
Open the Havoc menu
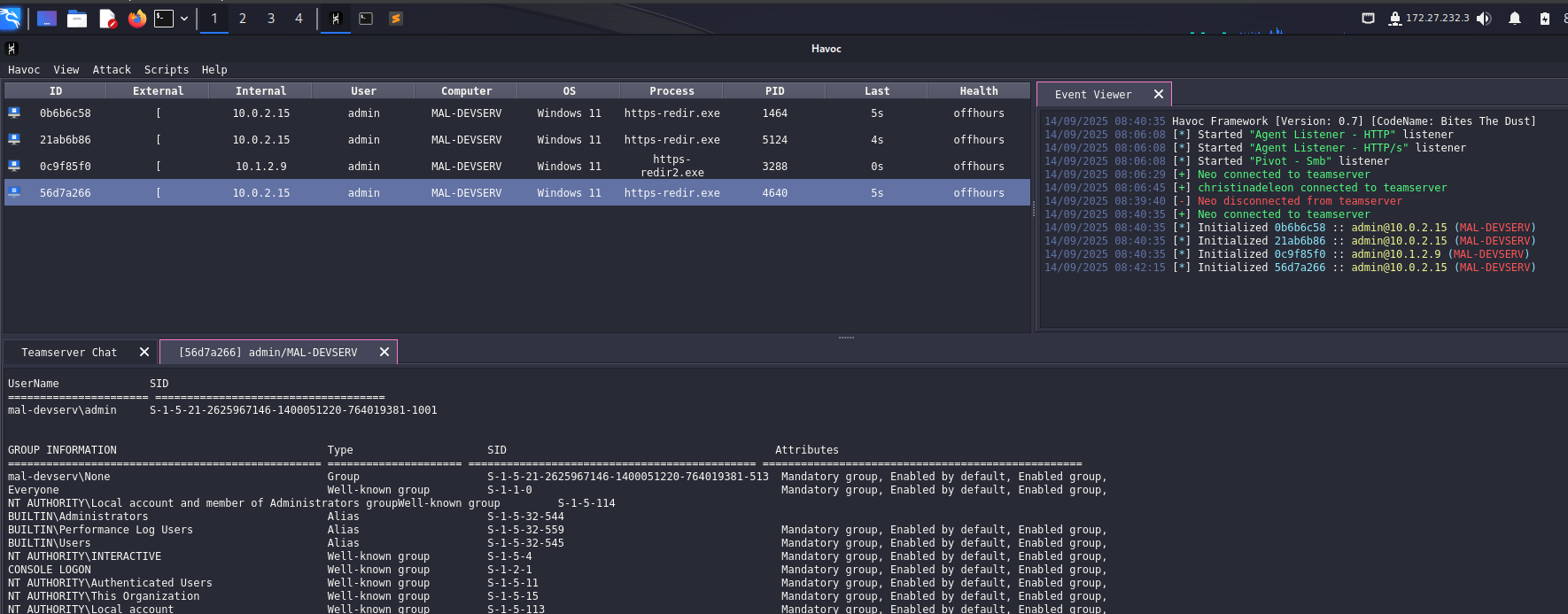[24, 70]
